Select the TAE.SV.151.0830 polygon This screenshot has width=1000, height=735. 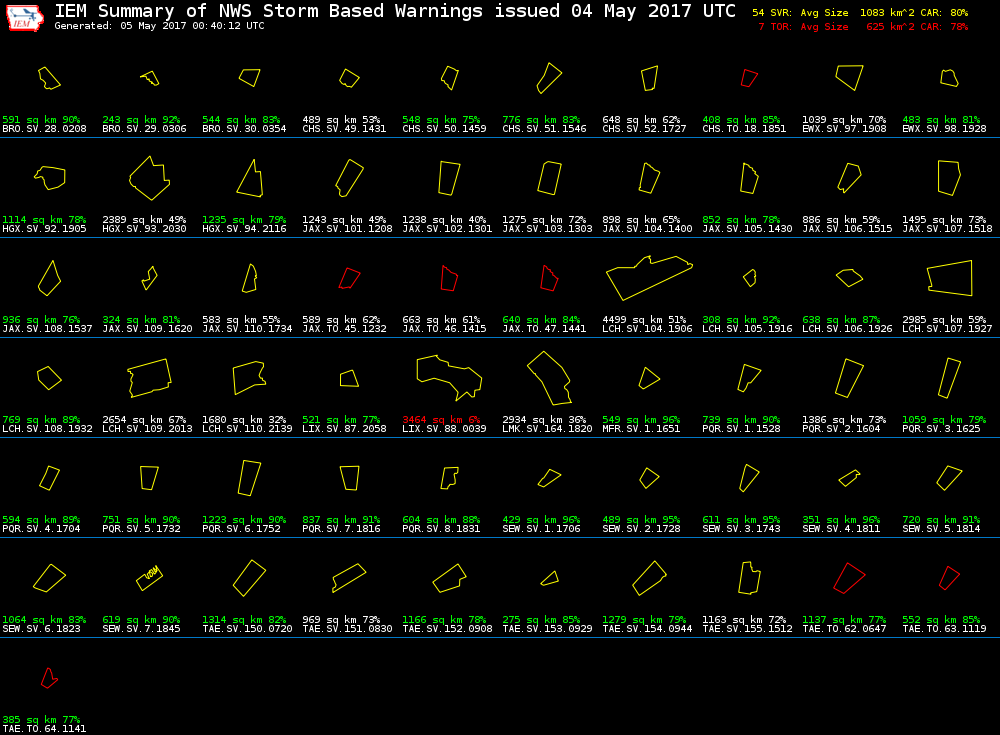click(x=349, y=578)
